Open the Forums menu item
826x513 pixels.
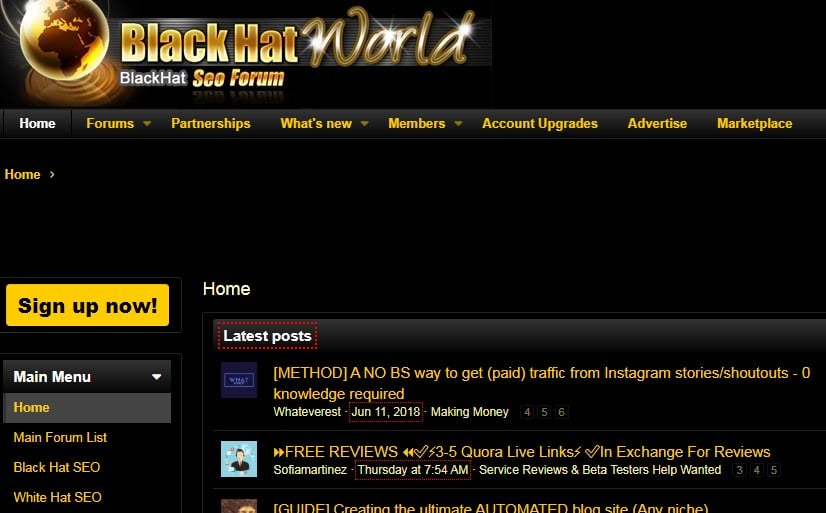[110, 123]
